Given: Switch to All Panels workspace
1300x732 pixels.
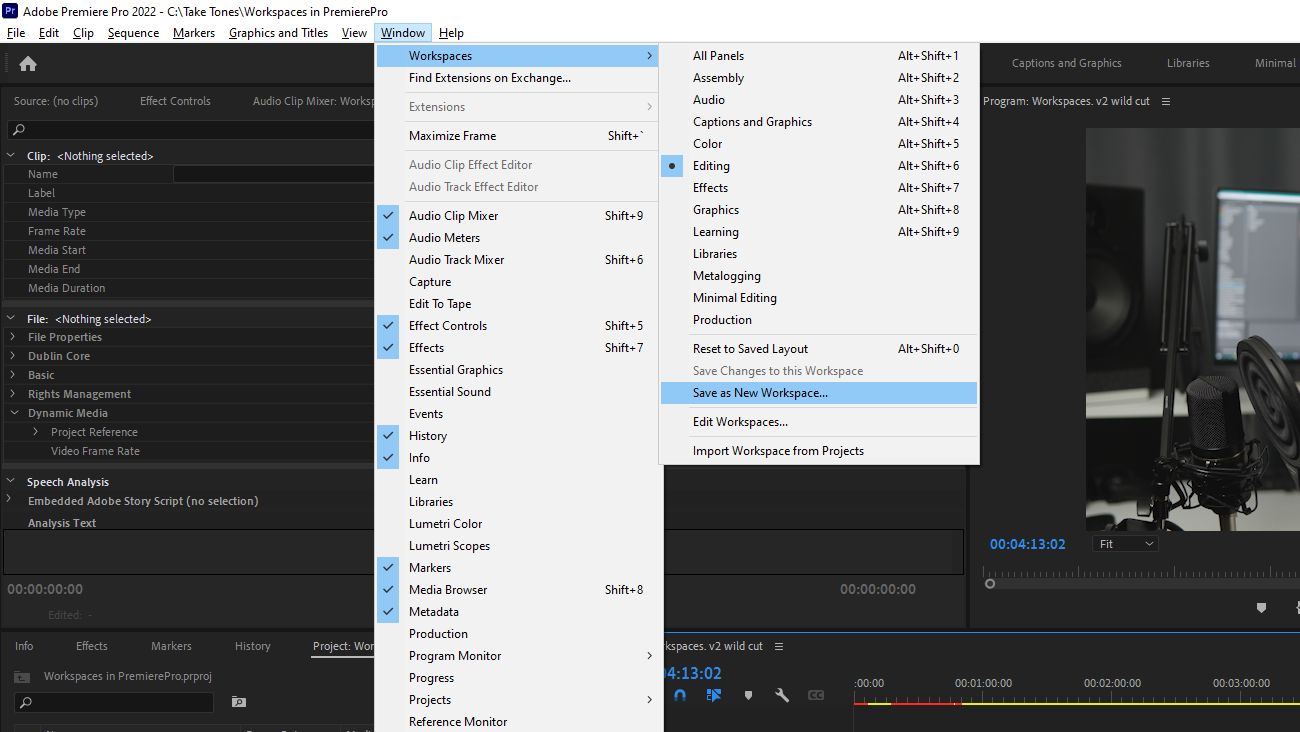Looking at the screenshot, I should pyautogui.click(x=819, y=56).
